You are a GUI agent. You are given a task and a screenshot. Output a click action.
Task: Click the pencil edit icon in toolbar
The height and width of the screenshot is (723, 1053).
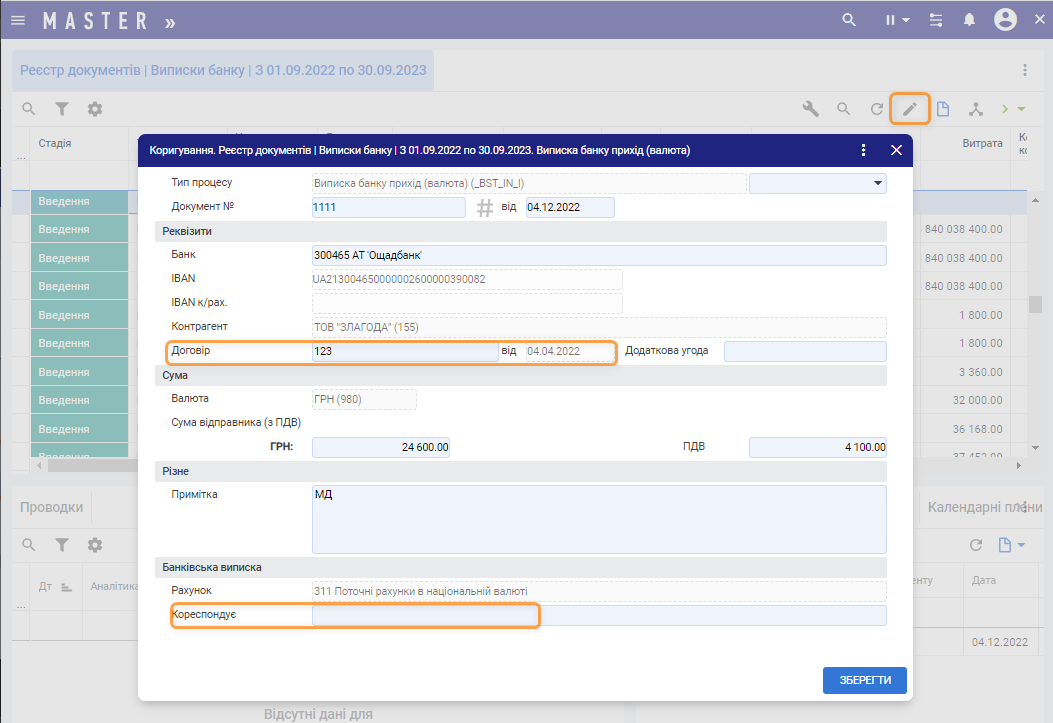(x=909, y=109)
